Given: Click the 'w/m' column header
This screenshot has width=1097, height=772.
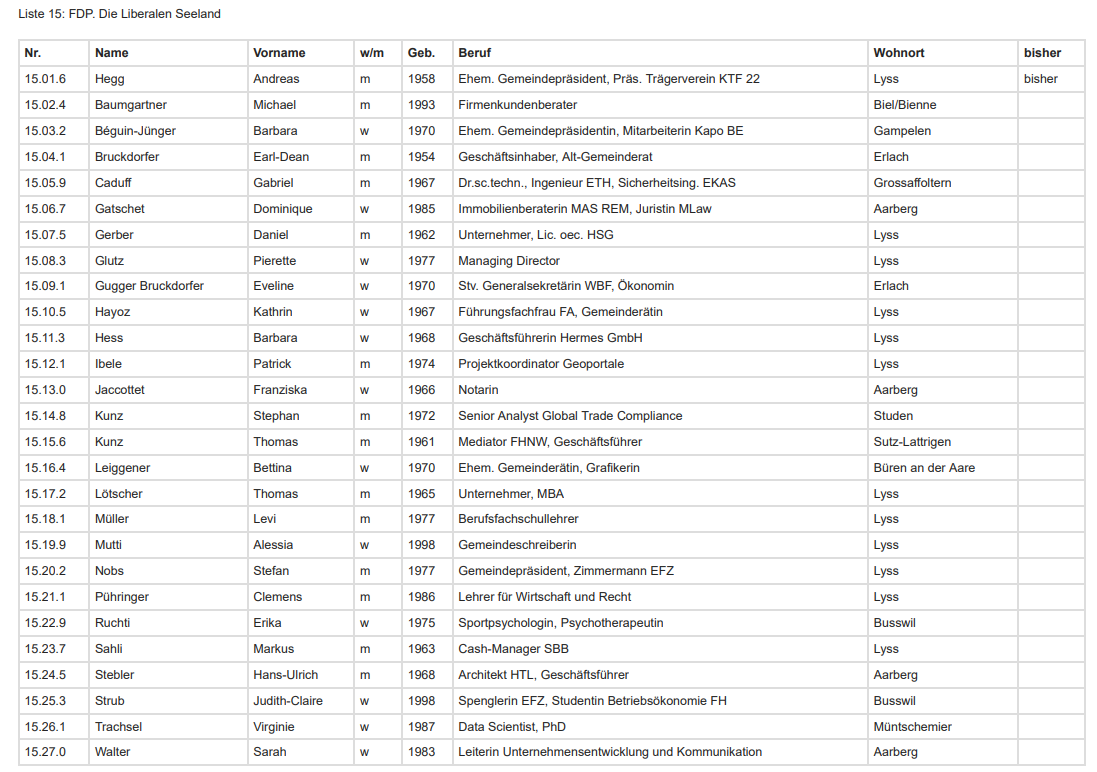Looking at the screenshot, I should point(371,53).
